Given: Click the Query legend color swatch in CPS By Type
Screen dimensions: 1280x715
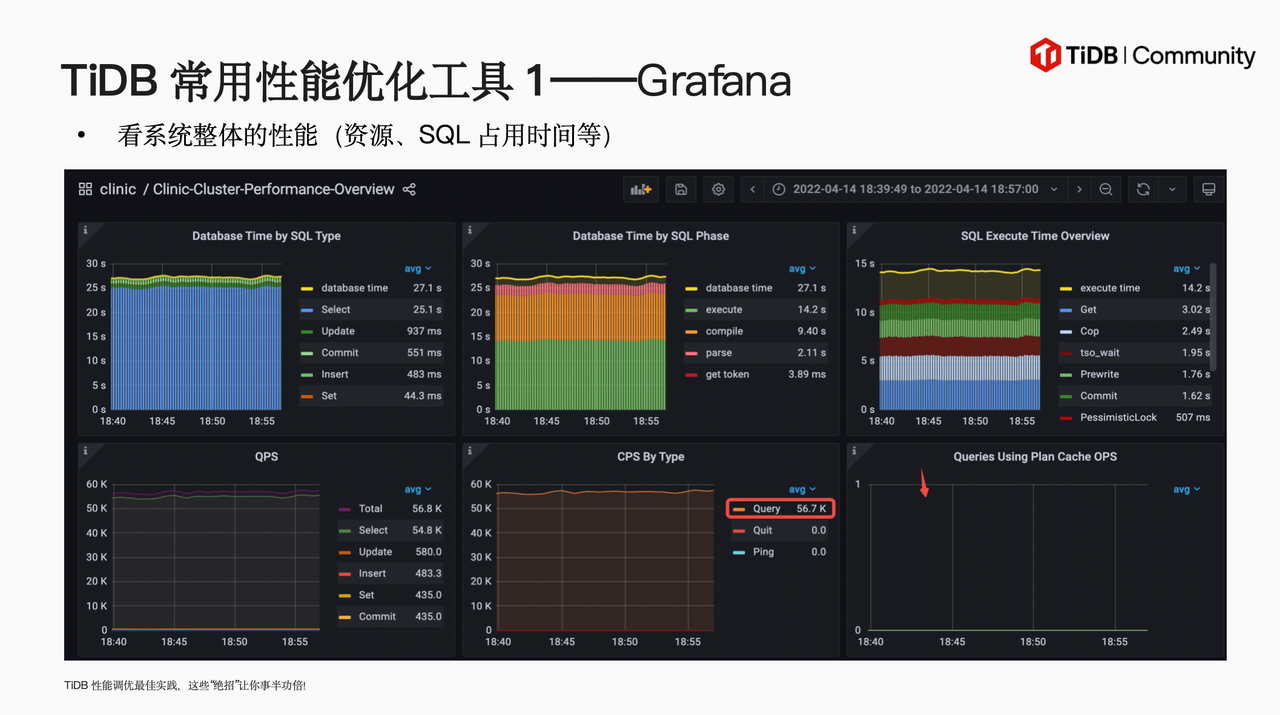Looking at the screenshot, I should click(x=739, y=509).
